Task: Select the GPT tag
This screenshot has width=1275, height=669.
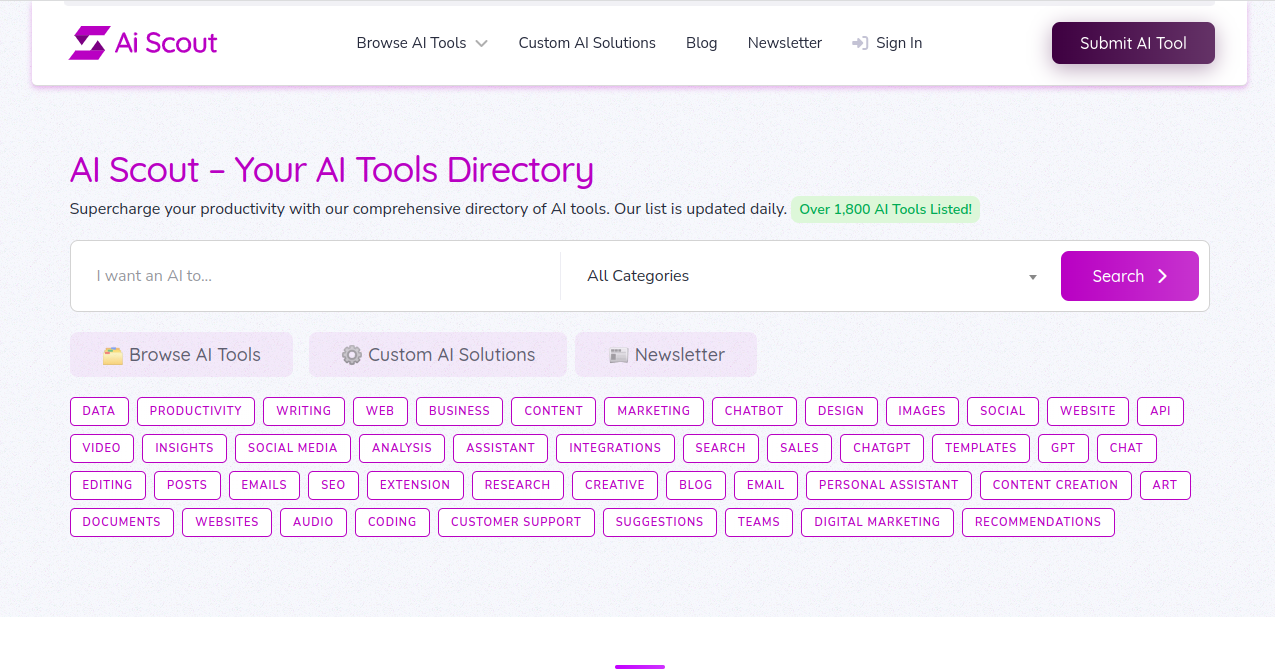Action: (x=1063, y=448)
